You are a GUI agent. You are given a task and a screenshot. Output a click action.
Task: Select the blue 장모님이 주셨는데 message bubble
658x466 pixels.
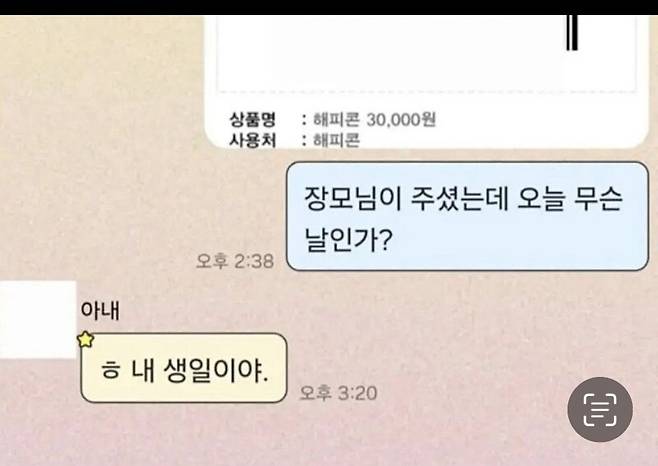pos(467,216)
